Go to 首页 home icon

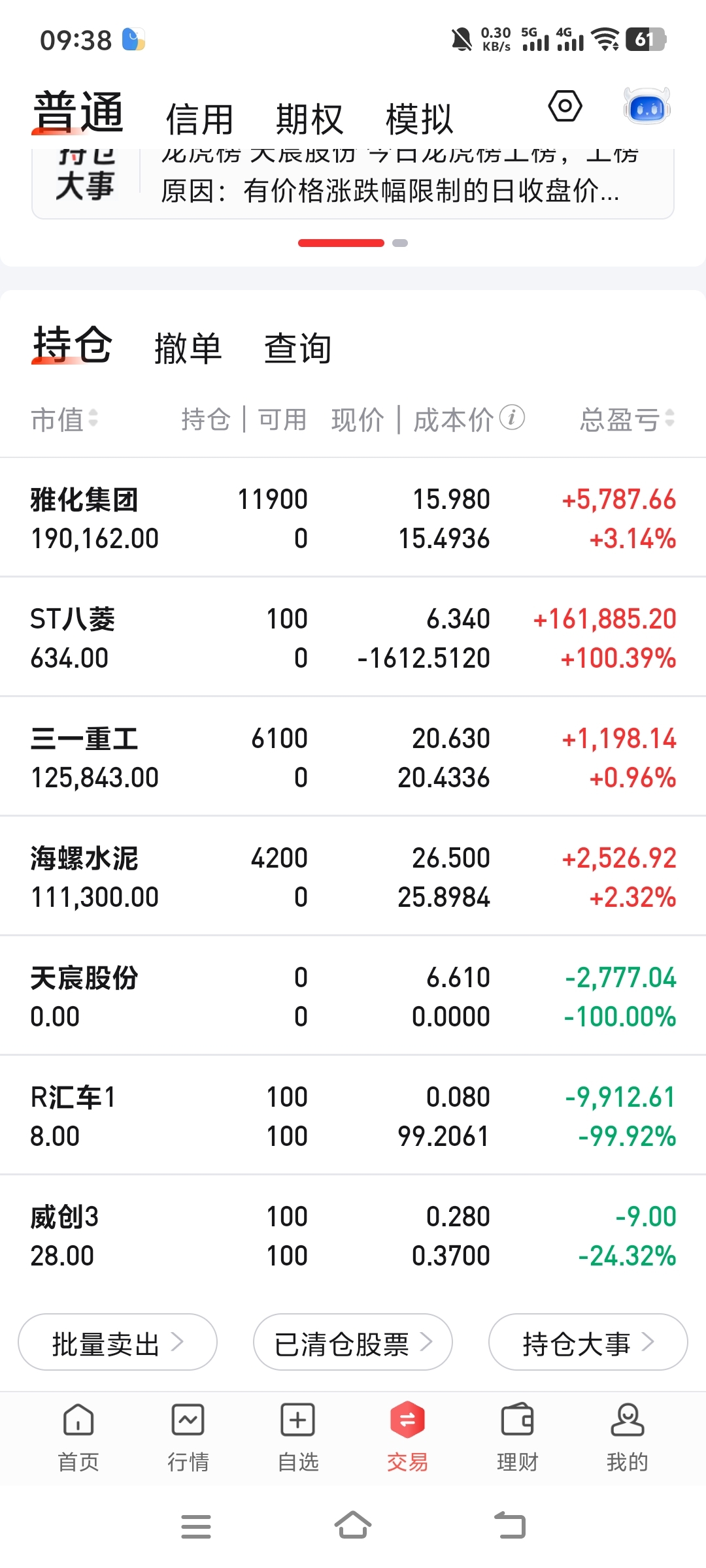pyautogui.click(x=78, y=1420)
